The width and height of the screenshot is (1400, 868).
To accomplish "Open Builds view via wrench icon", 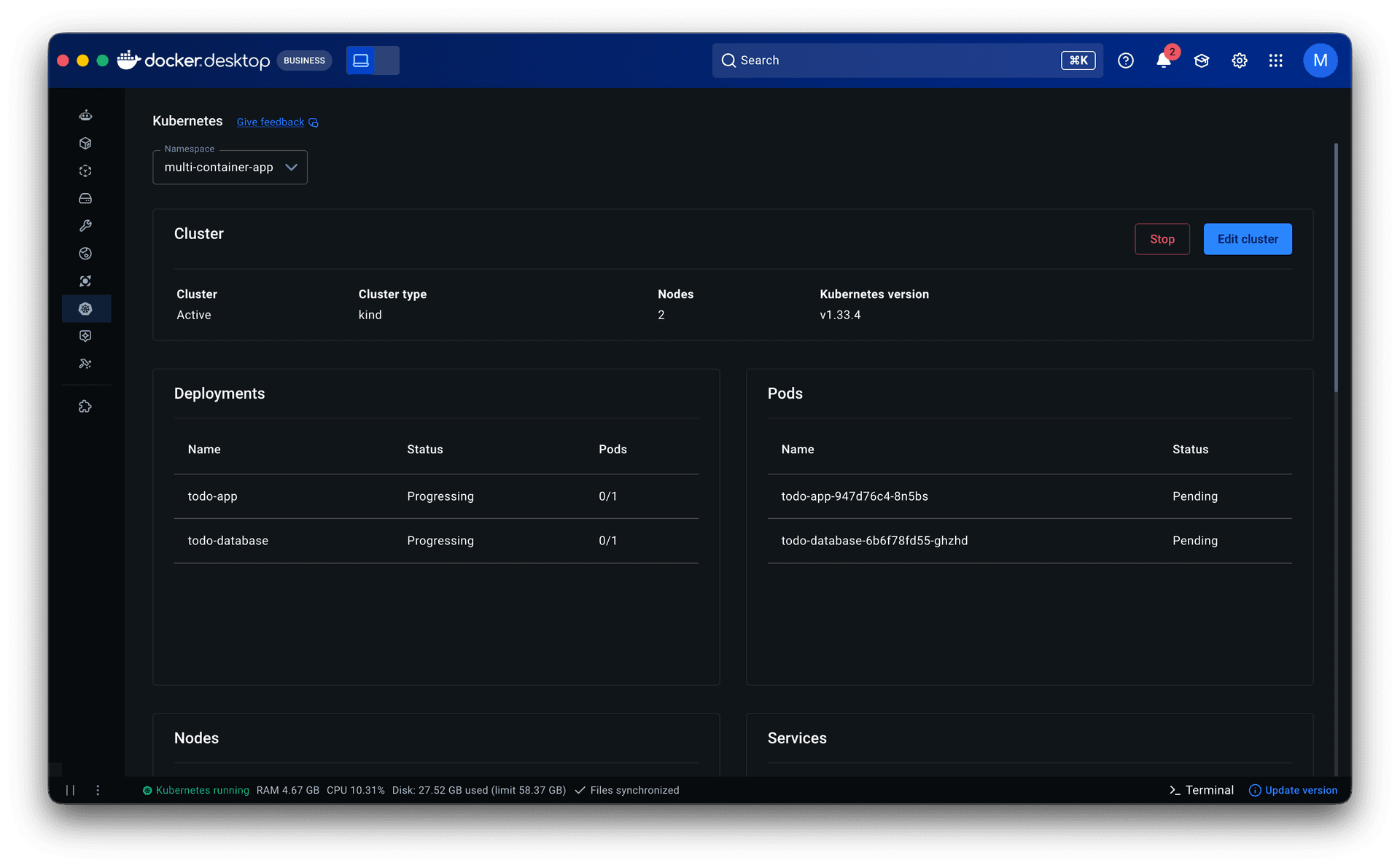I will pyautogui.click(x=85, y=226).
